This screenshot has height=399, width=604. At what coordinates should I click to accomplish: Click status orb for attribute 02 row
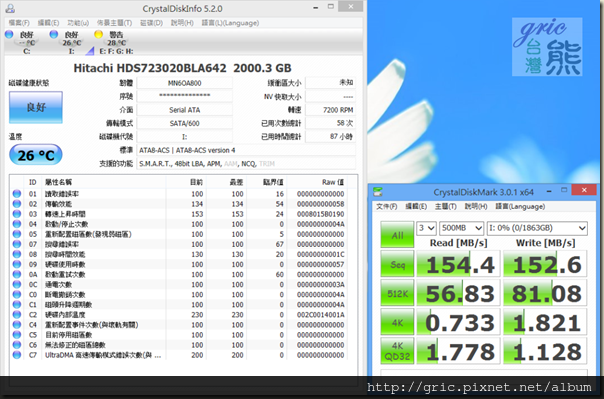tap(17, 204)
